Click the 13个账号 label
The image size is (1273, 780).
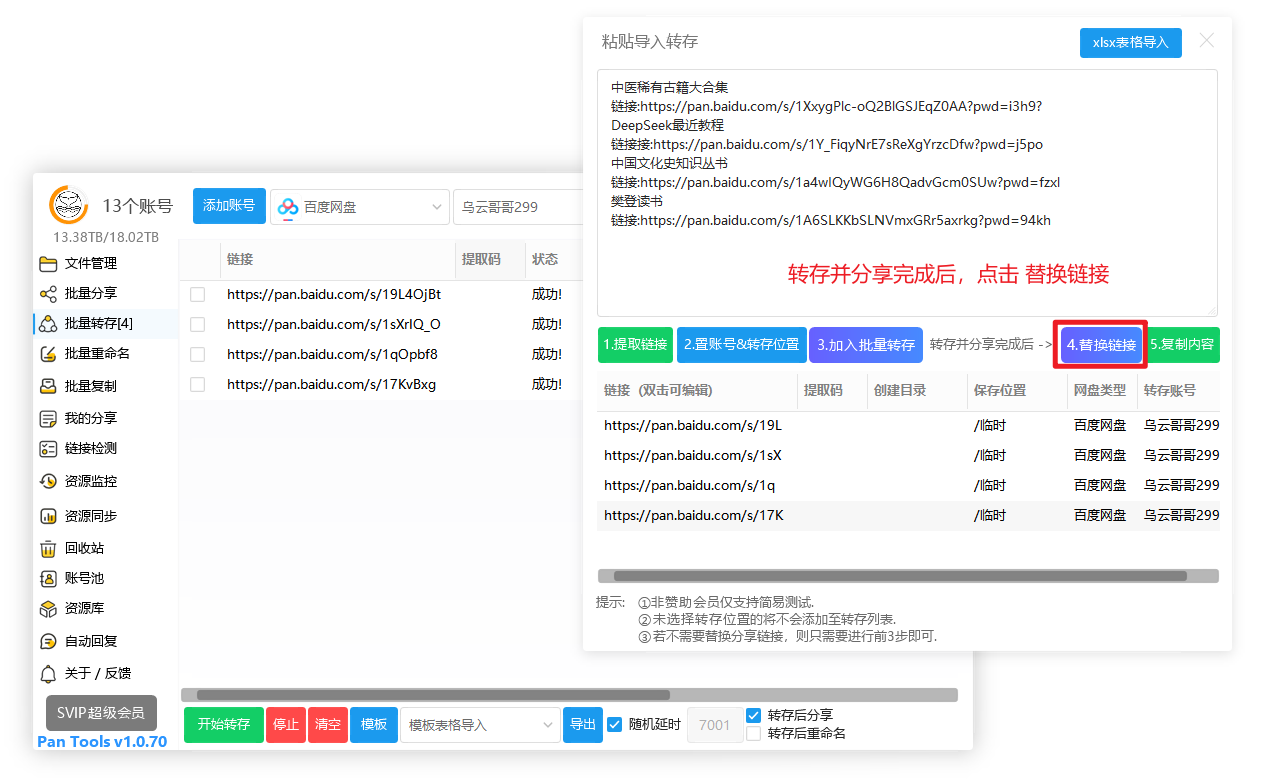coord(137,207)
